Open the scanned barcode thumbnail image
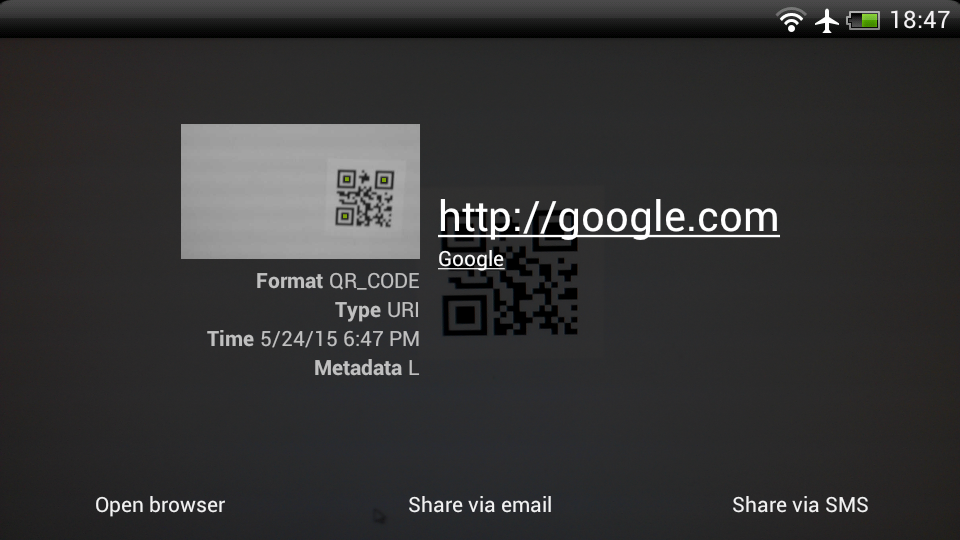This screenshot has height=540, width=960. pos(301,191)
